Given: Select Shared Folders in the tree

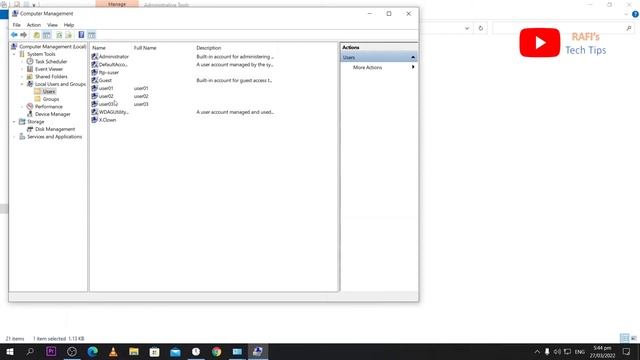Looking at the screenshot, I should pos(51,77).
